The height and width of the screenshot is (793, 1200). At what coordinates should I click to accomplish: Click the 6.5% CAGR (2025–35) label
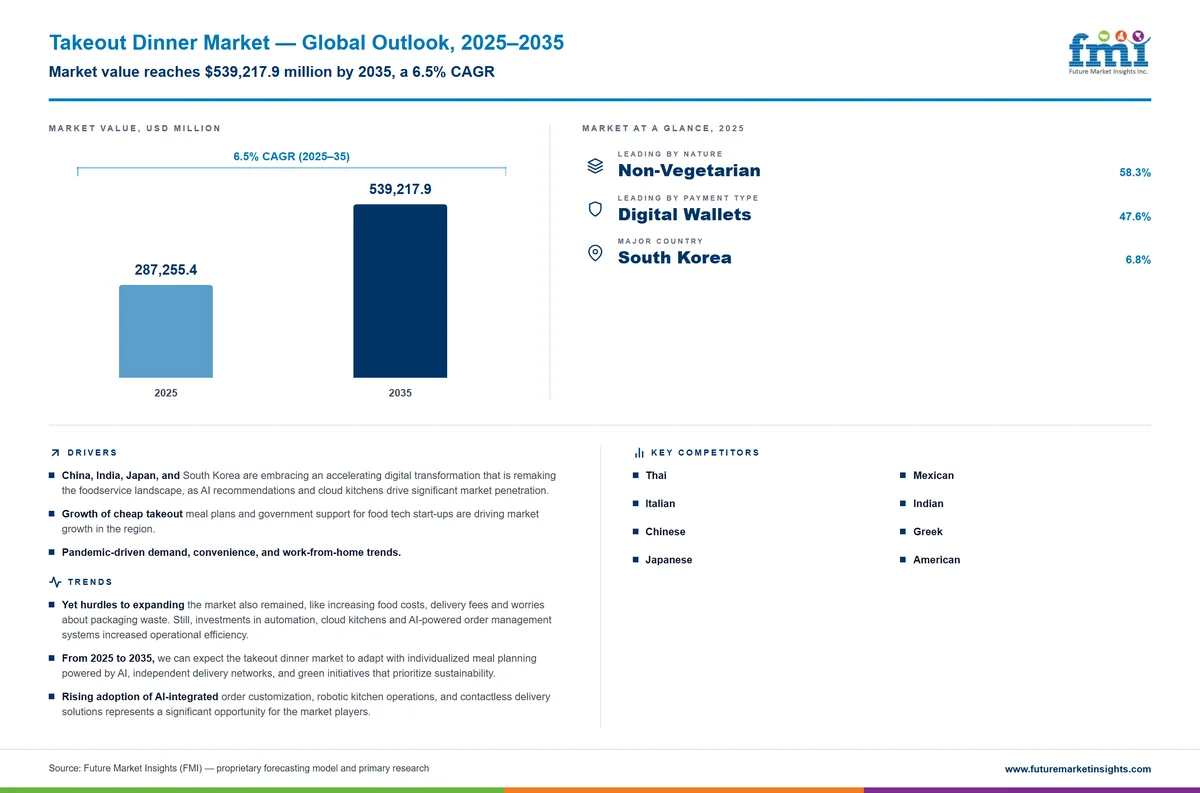291,156
